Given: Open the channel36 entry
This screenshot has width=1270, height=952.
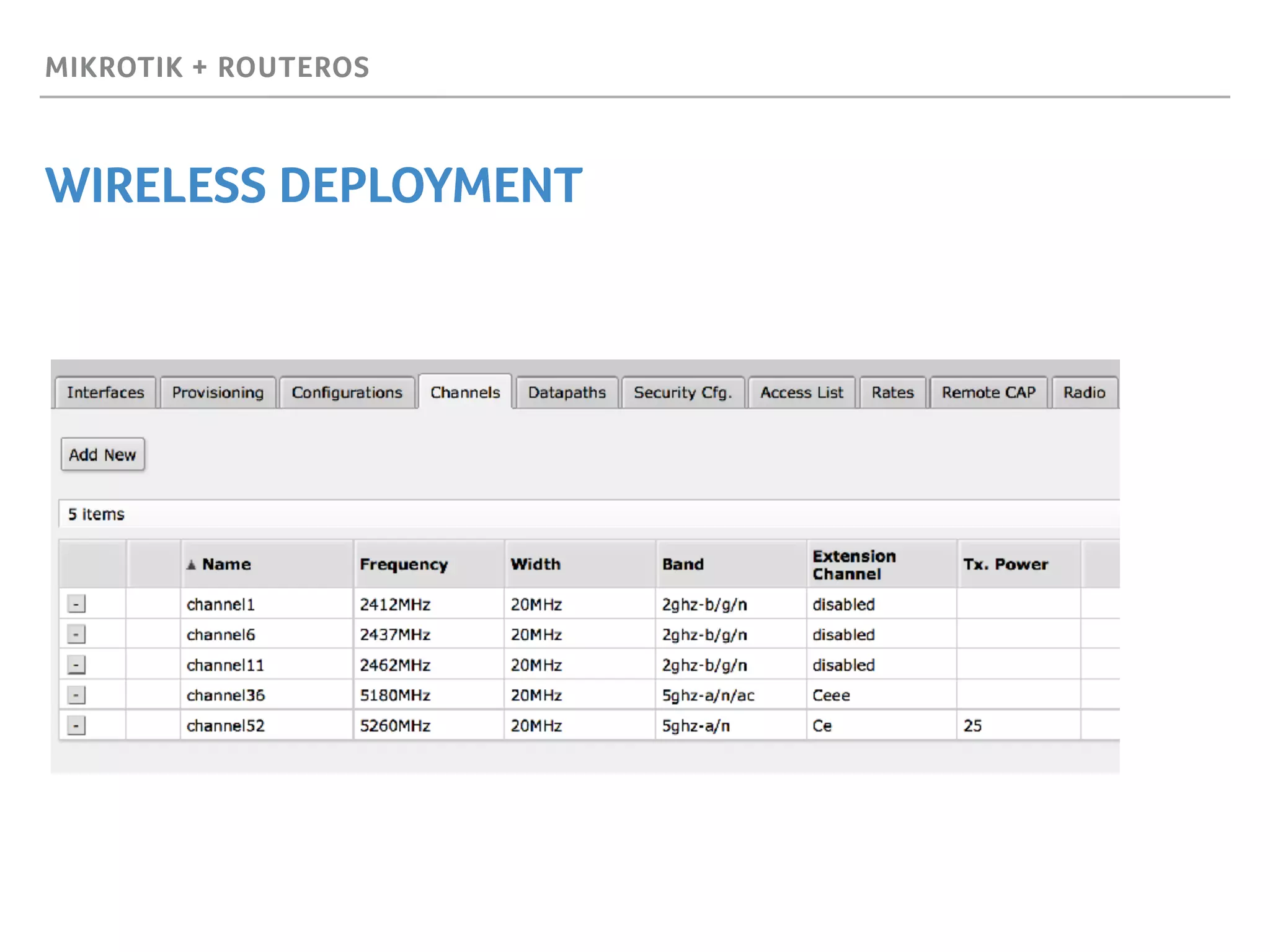Looking at the screenshot, I should point(226,695).
